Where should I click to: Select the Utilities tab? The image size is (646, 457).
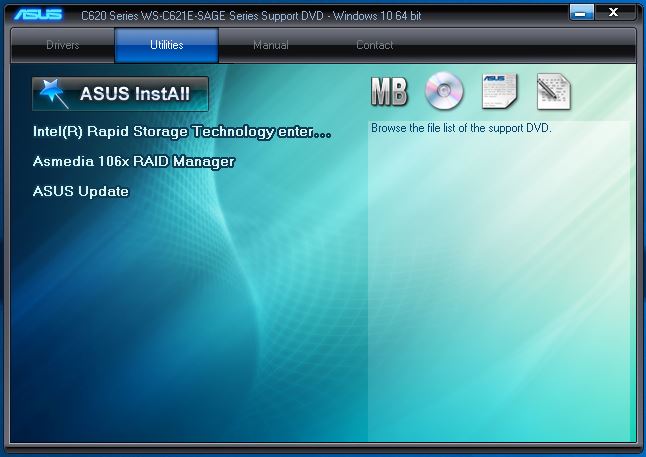[166, 45]
